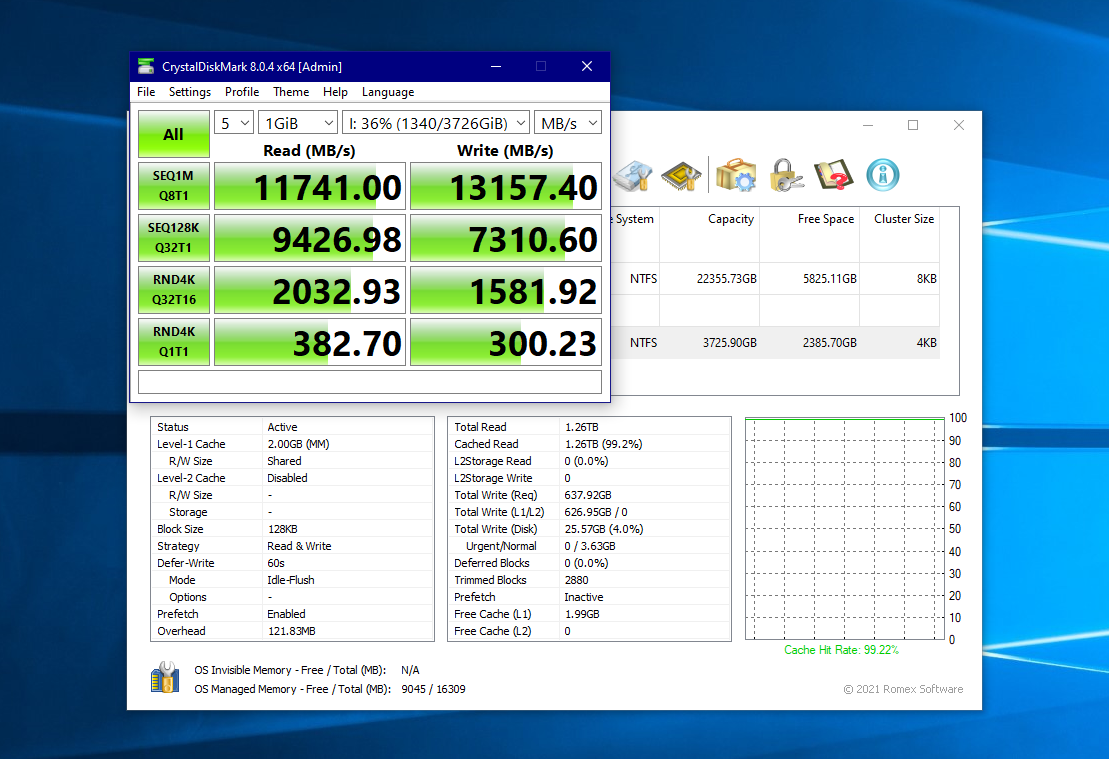Click the Total Write (Req) value 637.92GB

(588, 495)
